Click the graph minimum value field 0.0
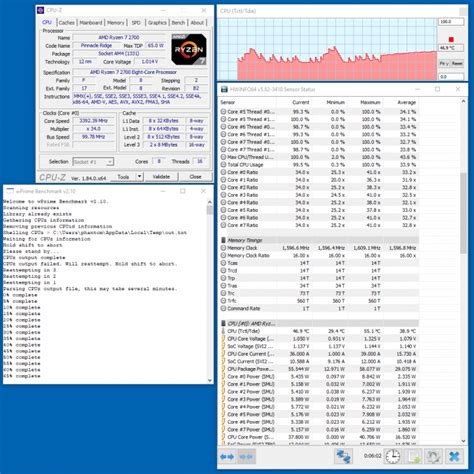 pyautogui.click(x=451, y=77)
